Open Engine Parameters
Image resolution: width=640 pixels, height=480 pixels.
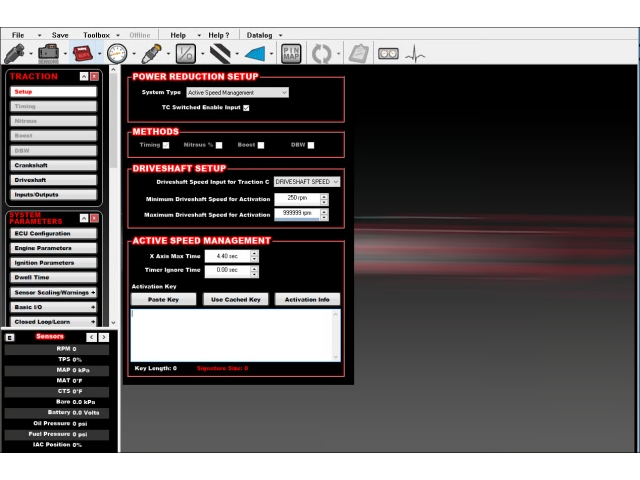[x=53, y=248]
